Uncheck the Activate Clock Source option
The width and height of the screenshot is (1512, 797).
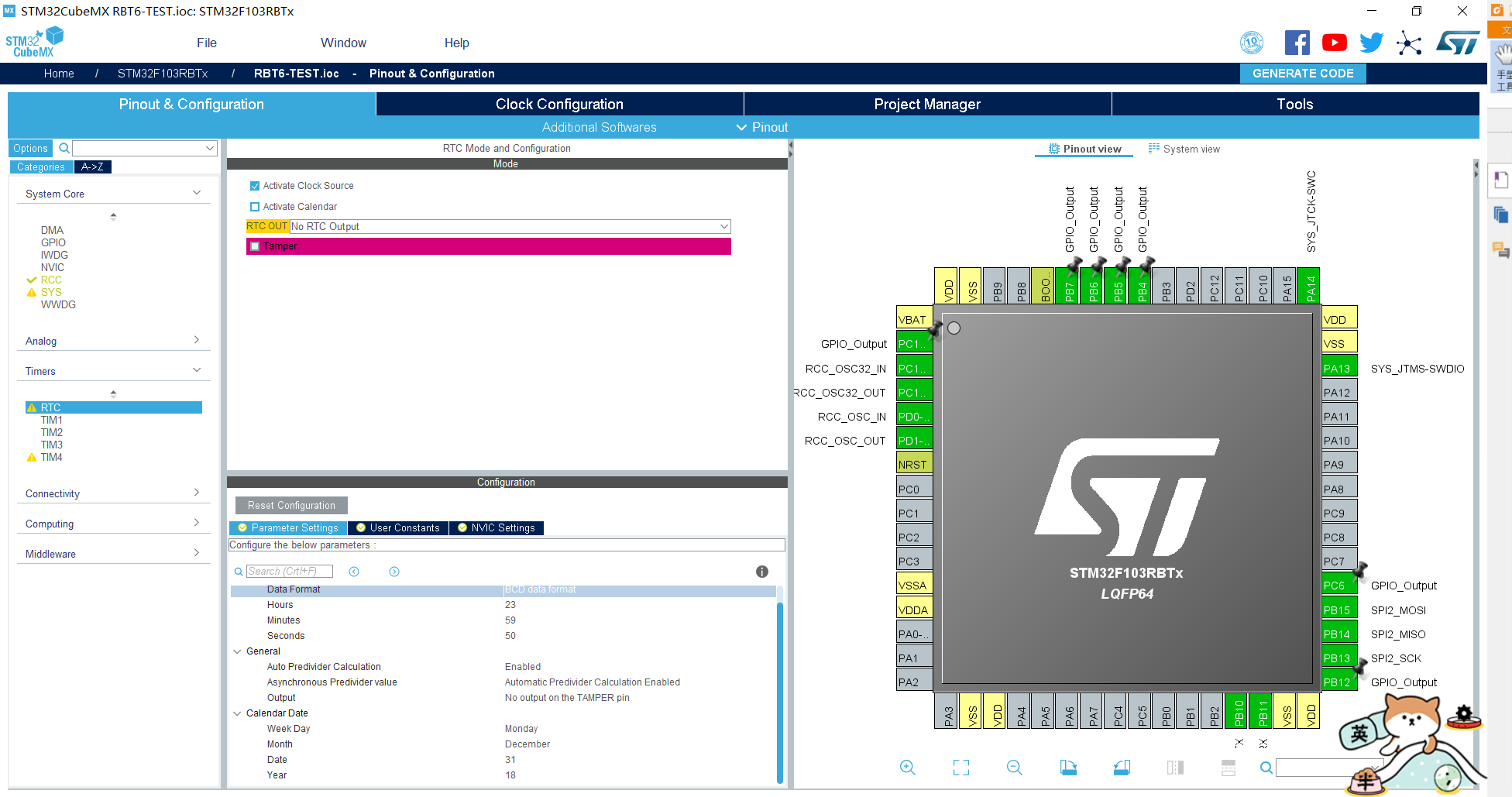point(255,185)
